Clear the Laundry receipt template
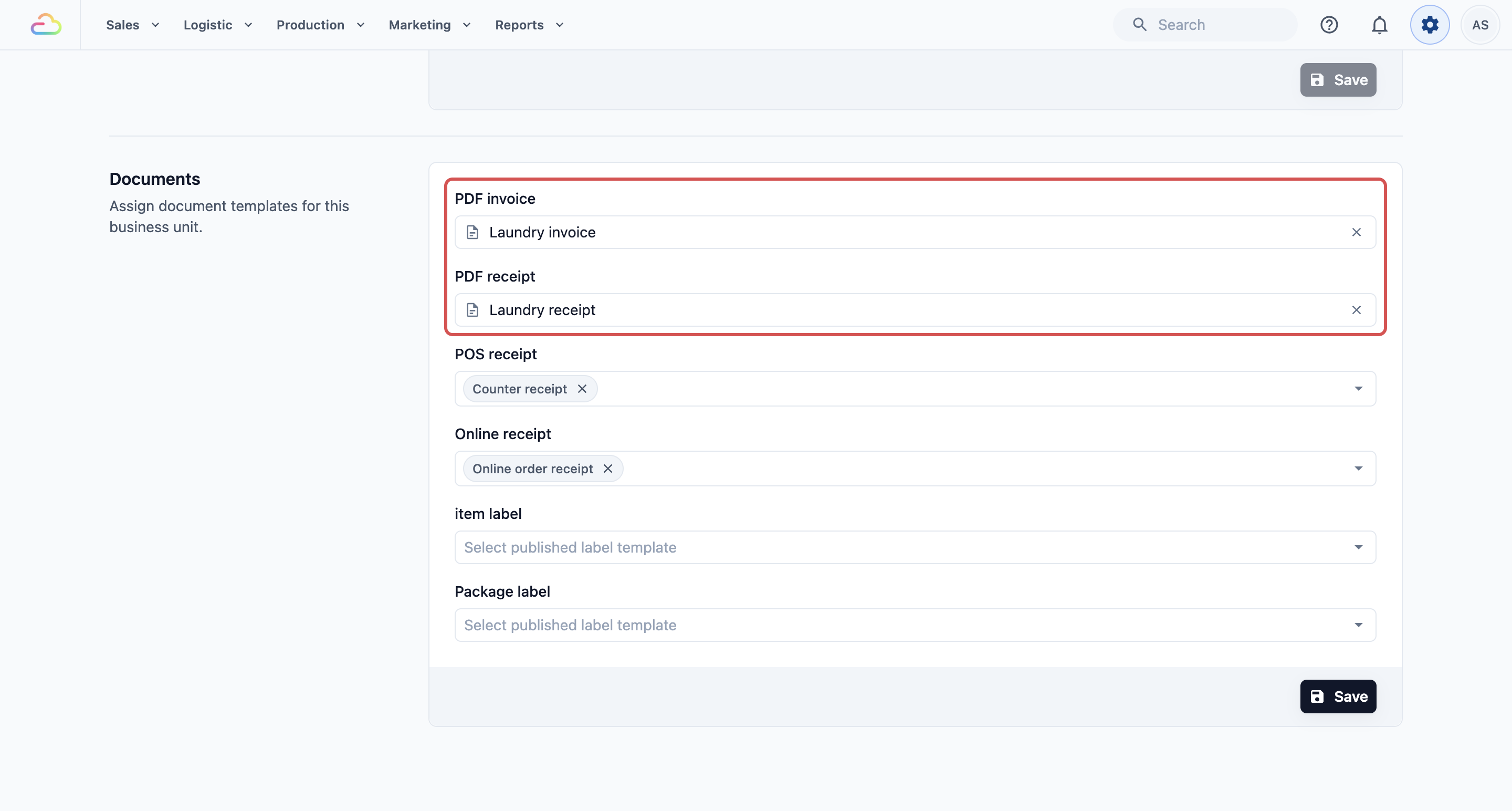The height and width of the screenshot is (811, 1512). pyautogui.click(x=1357, y=310)
